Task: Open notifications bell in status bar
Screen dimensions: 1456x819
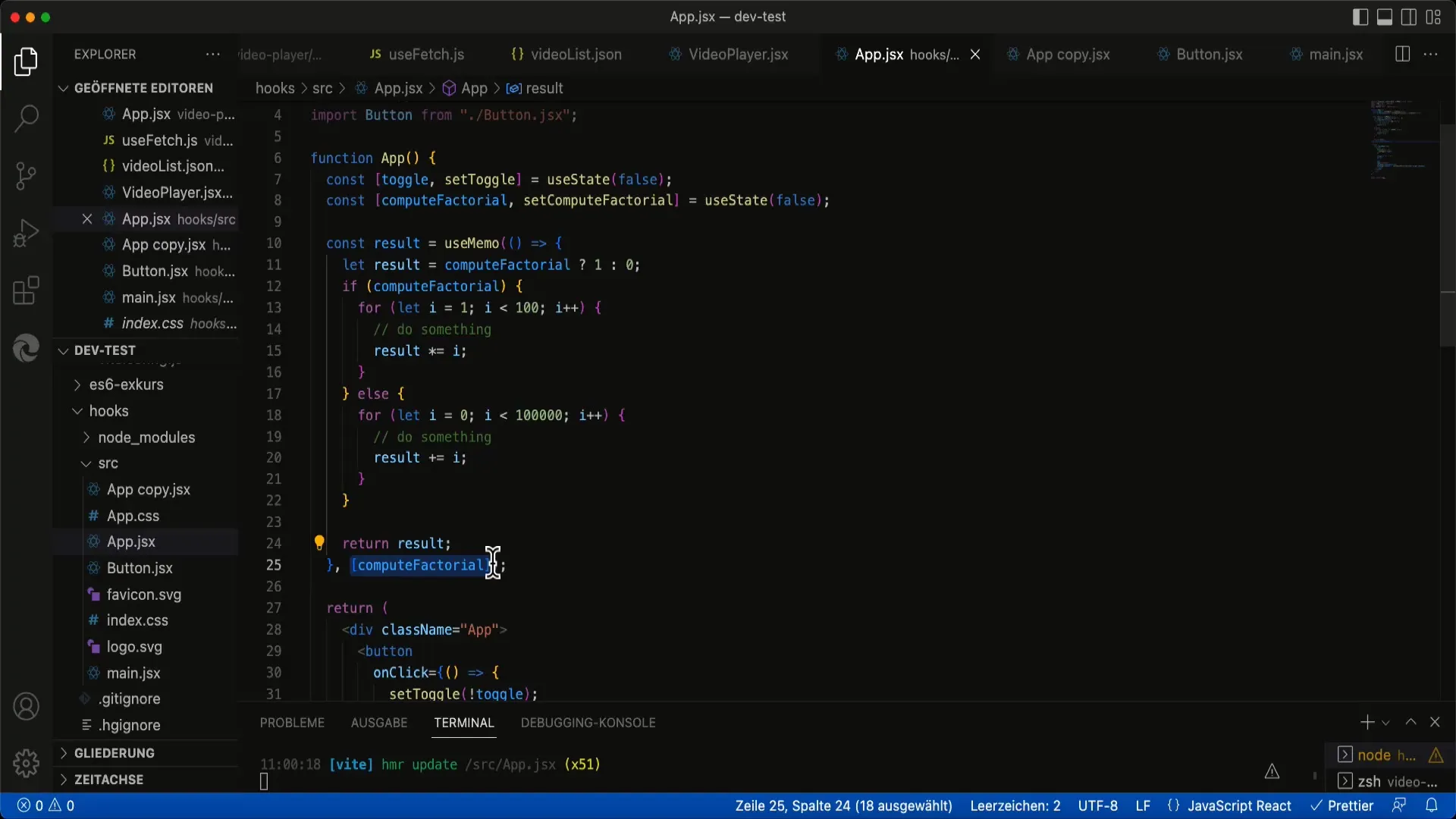Action: point(1432,805)
